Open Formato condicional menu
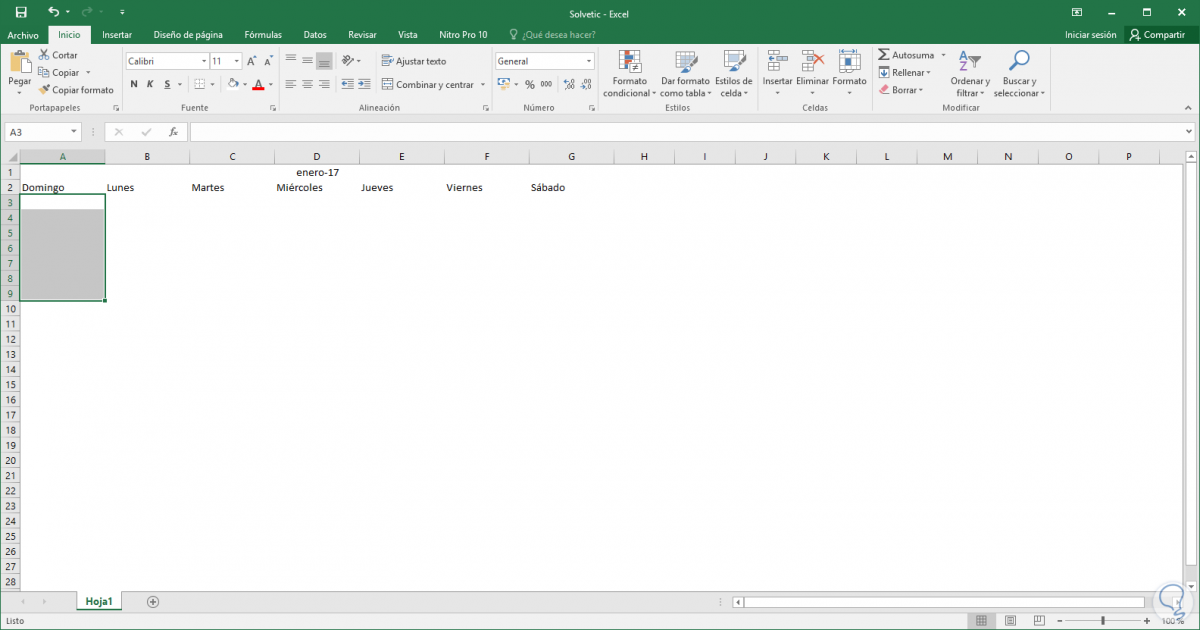 (x=630, y=73)
